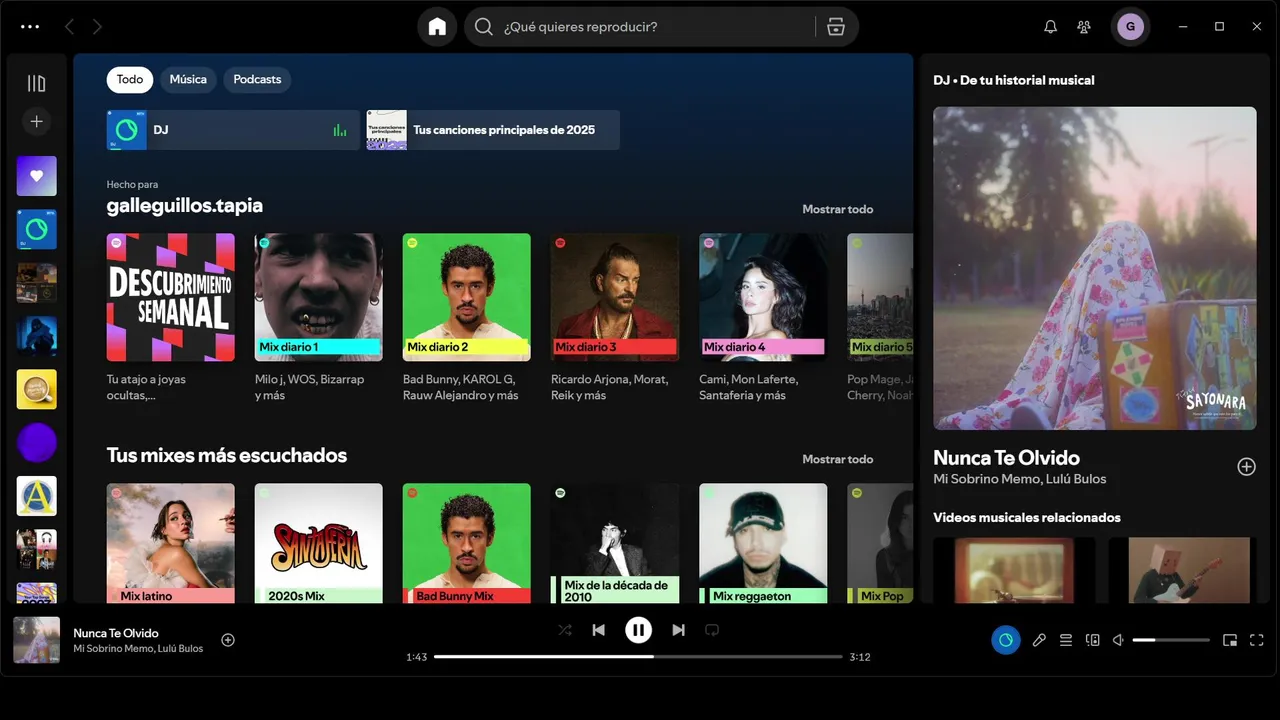Toggle shuffle playback
Image resolution: width=1280 pixels, height=720 pixels.
pos(565,630)
